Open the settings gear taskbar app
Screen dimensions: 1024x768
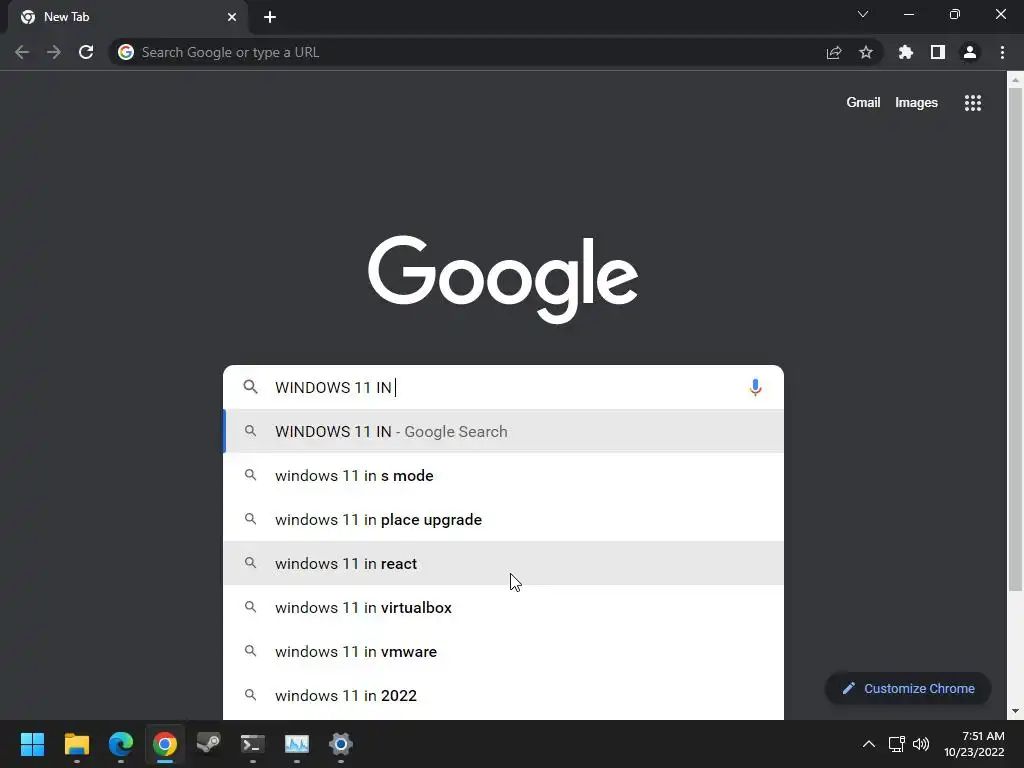coord(341,744)
